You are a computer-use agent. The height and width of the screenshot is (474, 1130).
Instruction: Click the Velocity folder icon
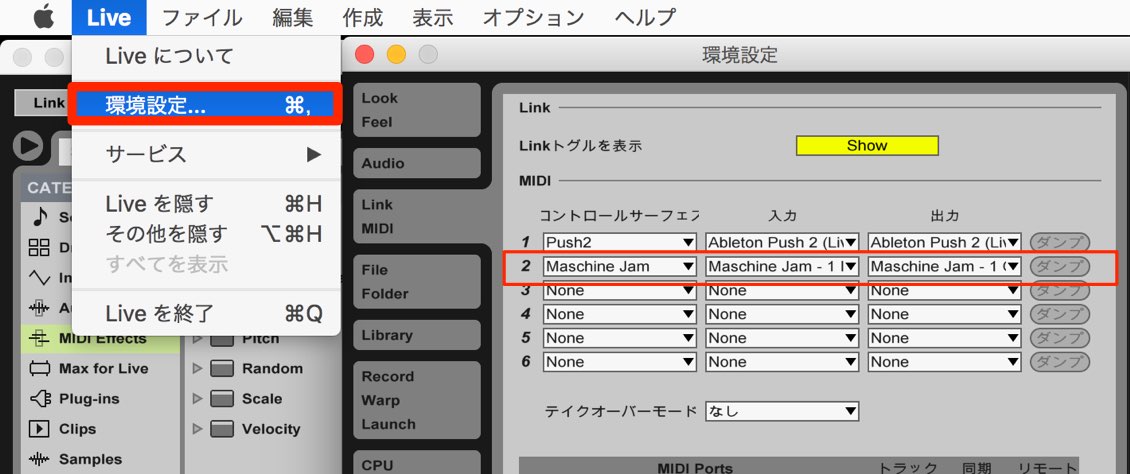coord(222,429)
